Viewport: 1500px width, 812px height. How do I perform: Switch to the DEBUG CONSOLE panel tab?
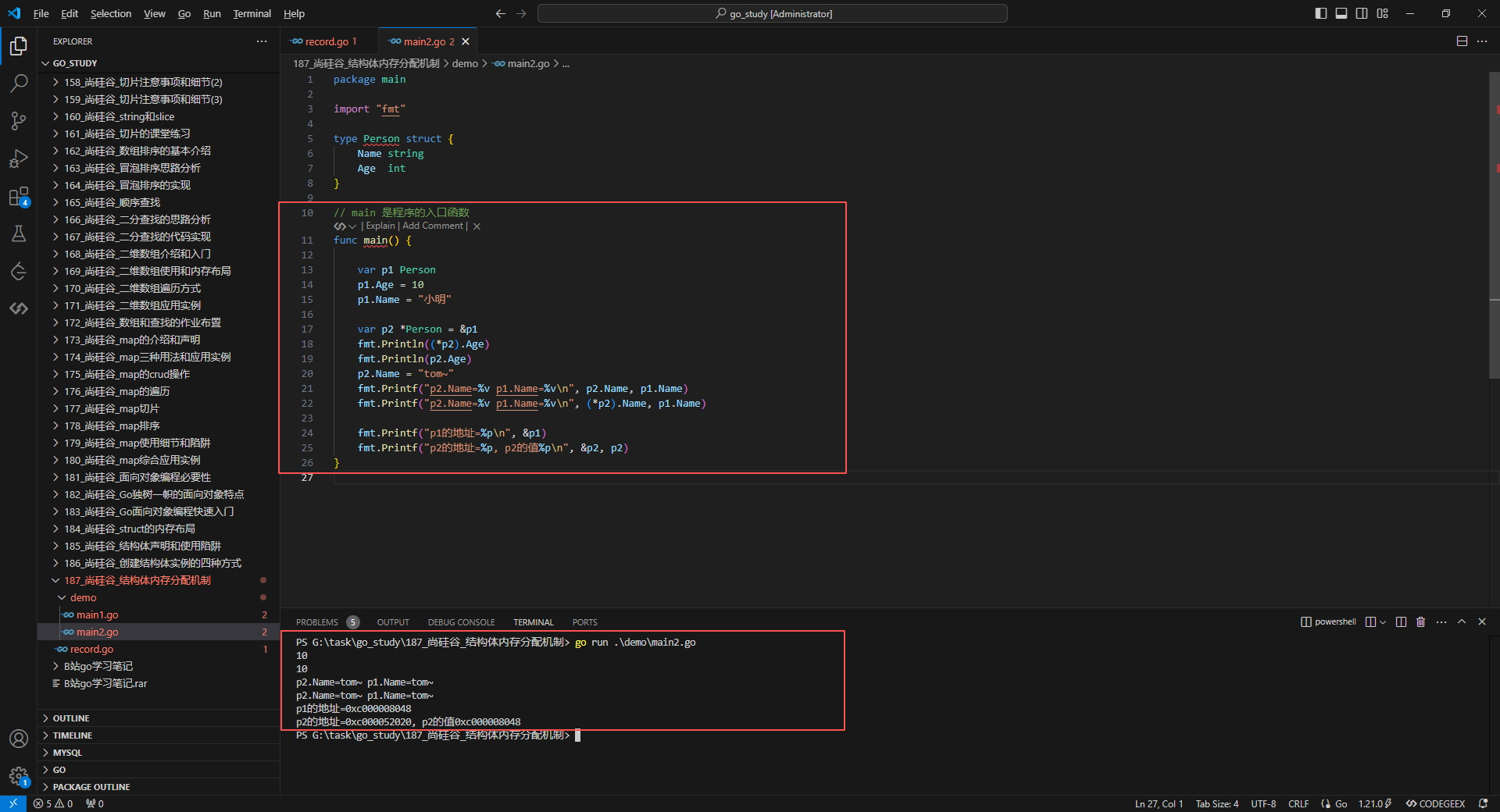click(461, 622)
